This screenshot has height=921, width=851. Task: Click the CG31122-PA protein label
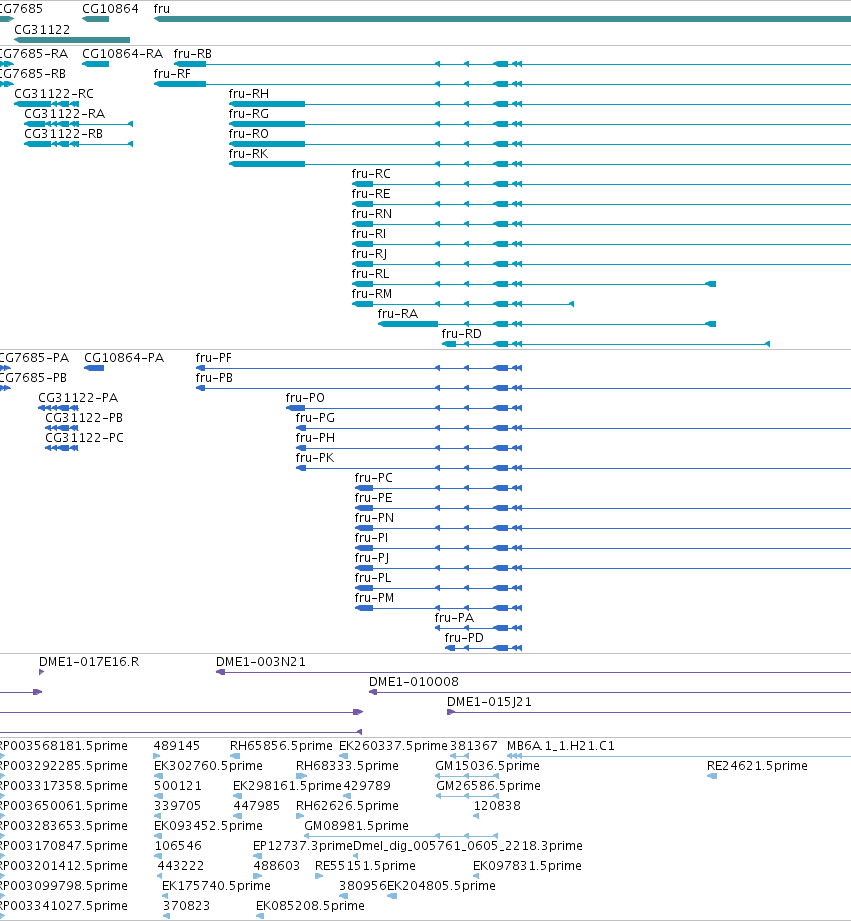click(x=78, y=398)
